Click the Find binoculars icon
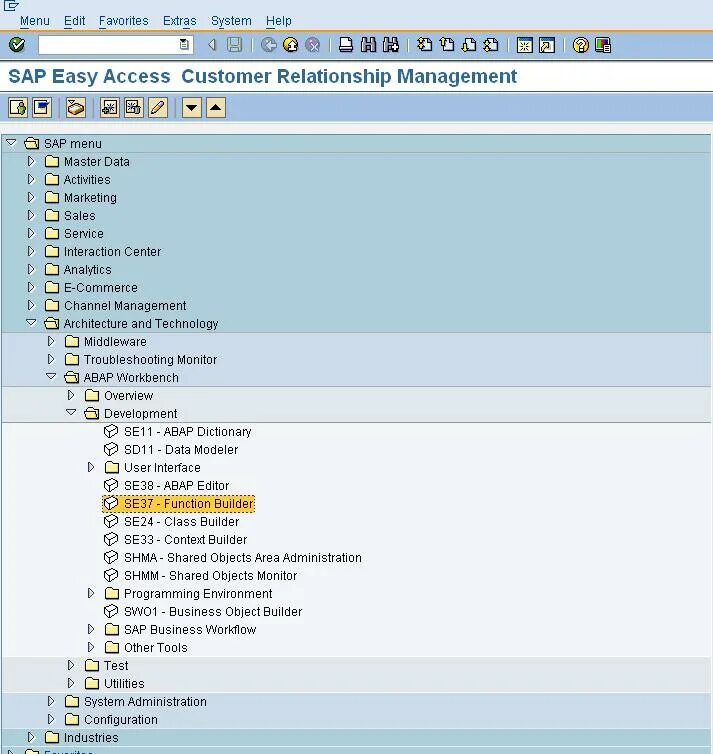Screen dimensions: 713x754 click(x=368, y=45)
